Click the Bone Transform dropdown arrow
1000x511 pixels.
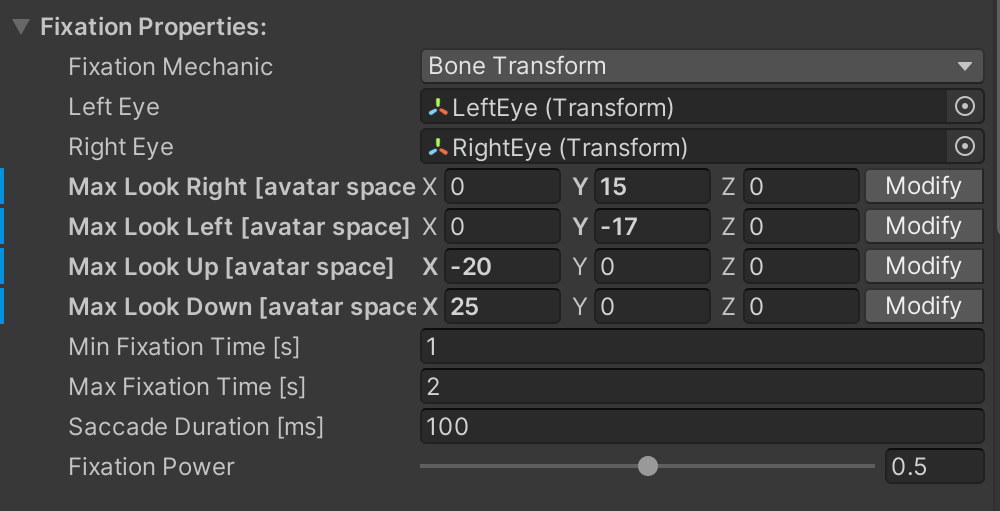click(964, 66)
